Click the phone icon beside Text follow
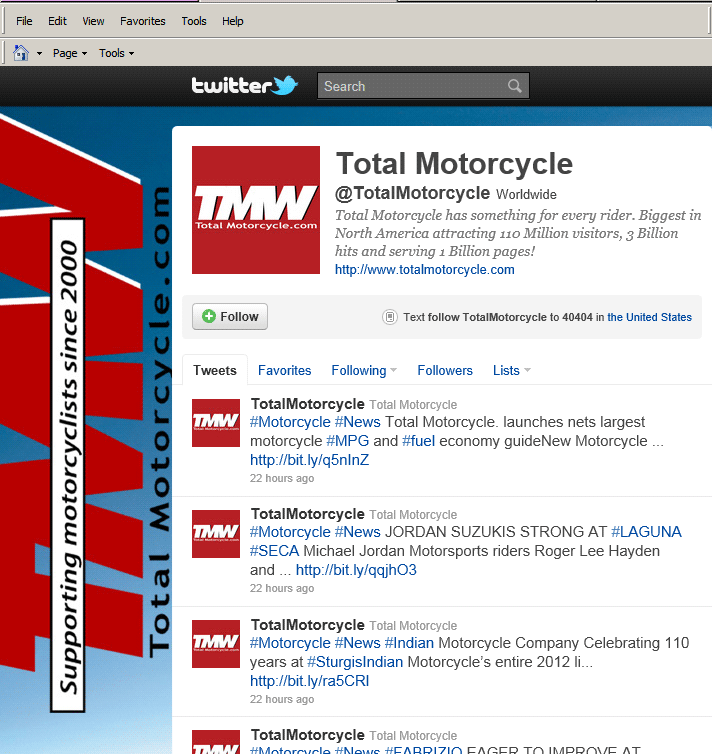Image resolution: width=712 pixels, height=754 pixels. pos(389,317)
